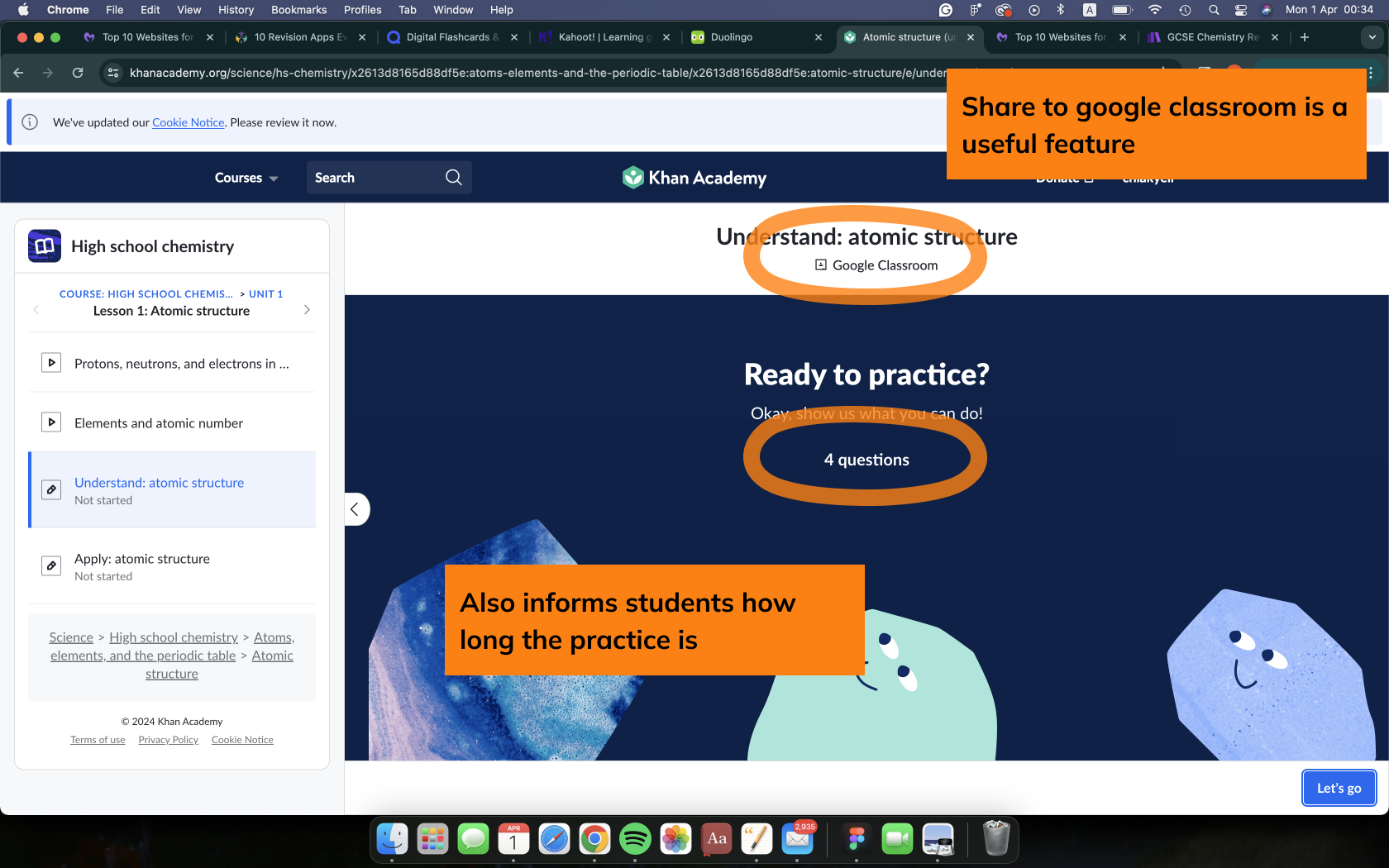Open the Chrome File menu
Image resolution: width=1389 pixels, height=868 pixels.
click(x=114, y=10)
